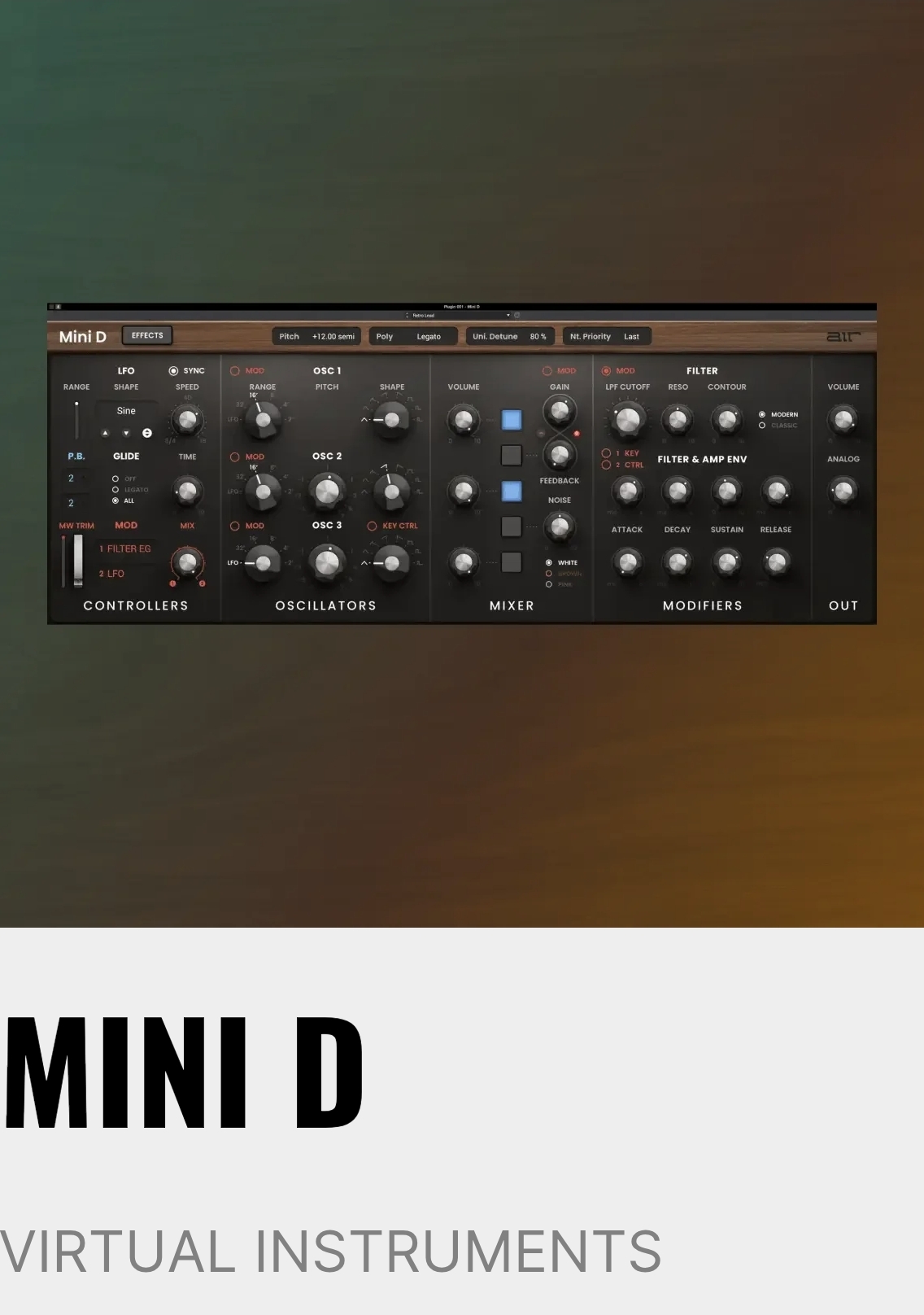Set Glide mode to LEGATO
924x1315 pixels.
tap(115, 490)
